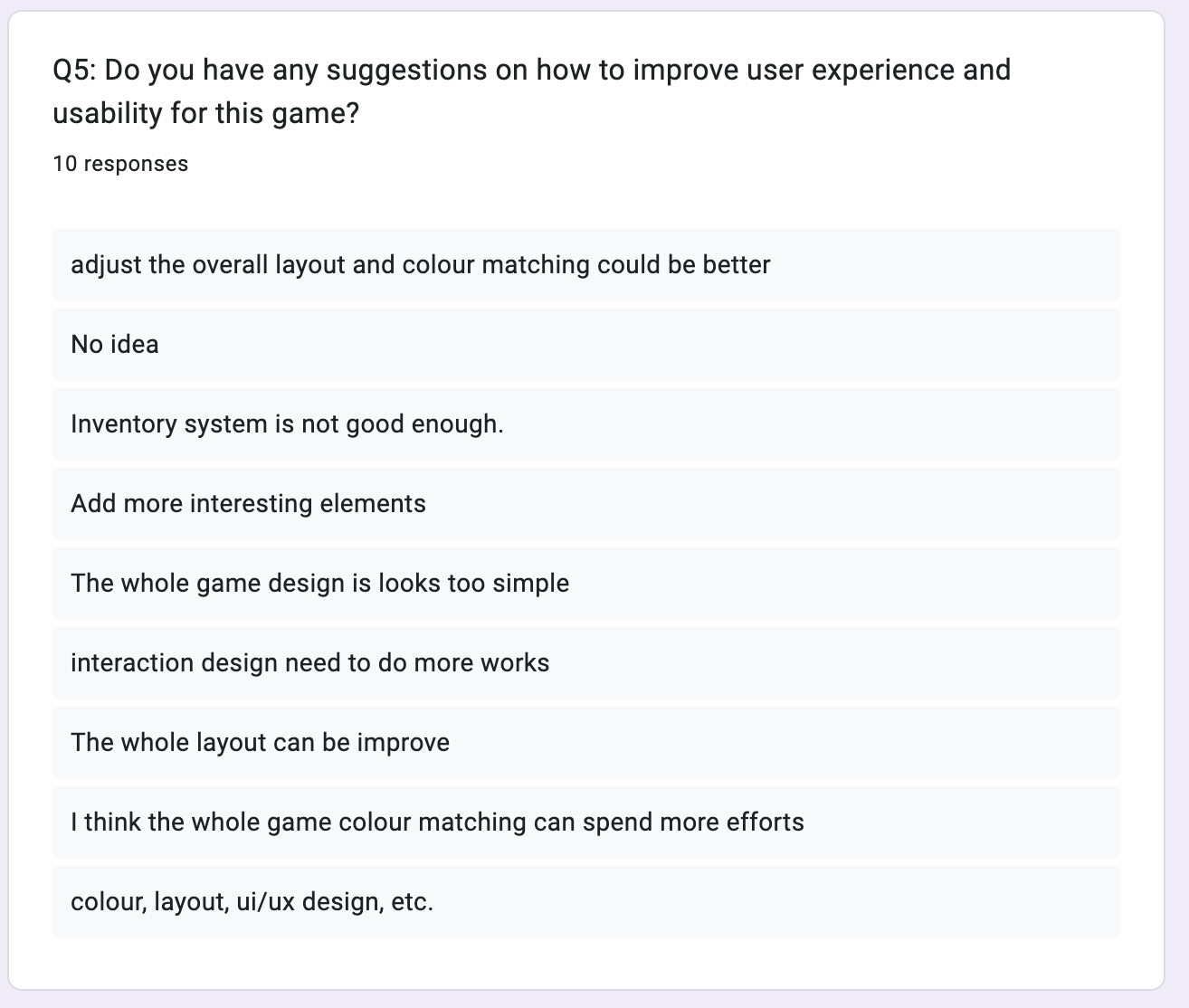
Task: Click the blank gap above the first response
Action: point(586,204)
